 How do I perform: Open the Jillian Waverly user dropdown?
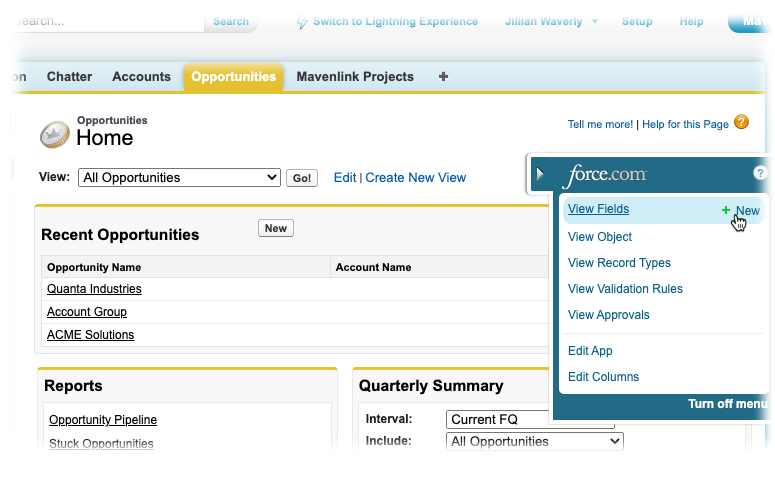[x=551, y=22]
